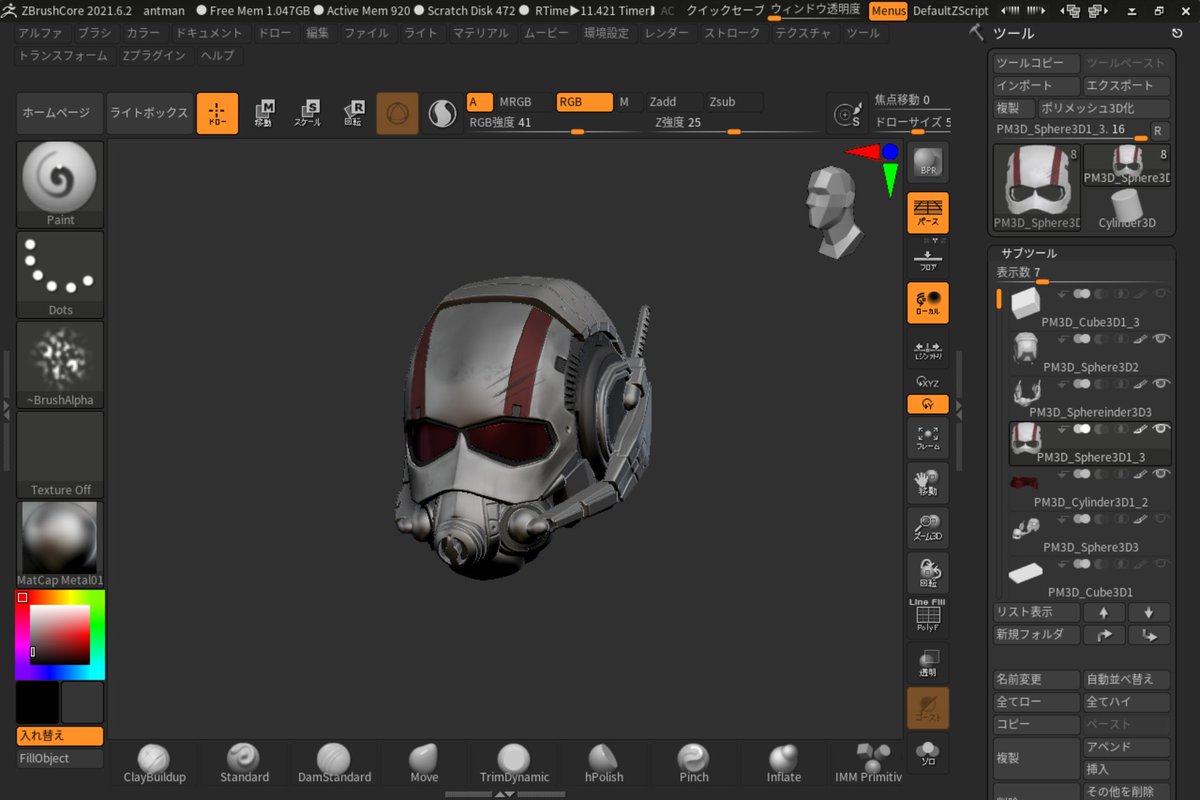Click the インポート button
Screen dimensions: 1200x800
coord(1036,86)
